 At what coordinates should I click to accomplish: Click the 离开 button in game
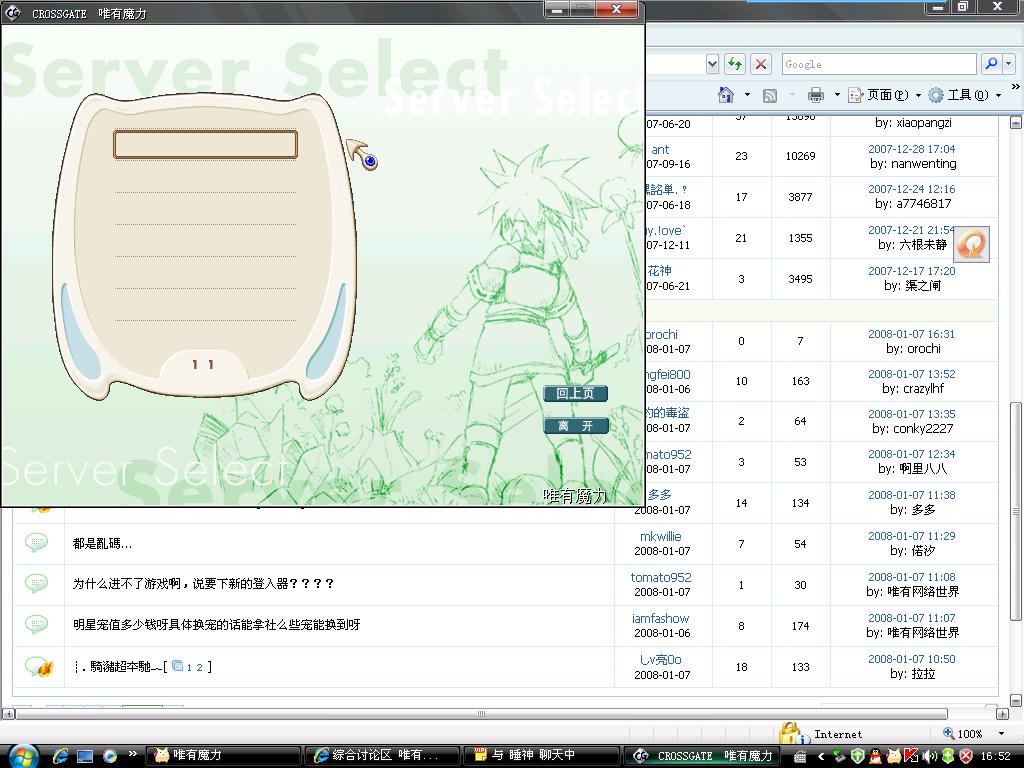[x=575, y=426]
